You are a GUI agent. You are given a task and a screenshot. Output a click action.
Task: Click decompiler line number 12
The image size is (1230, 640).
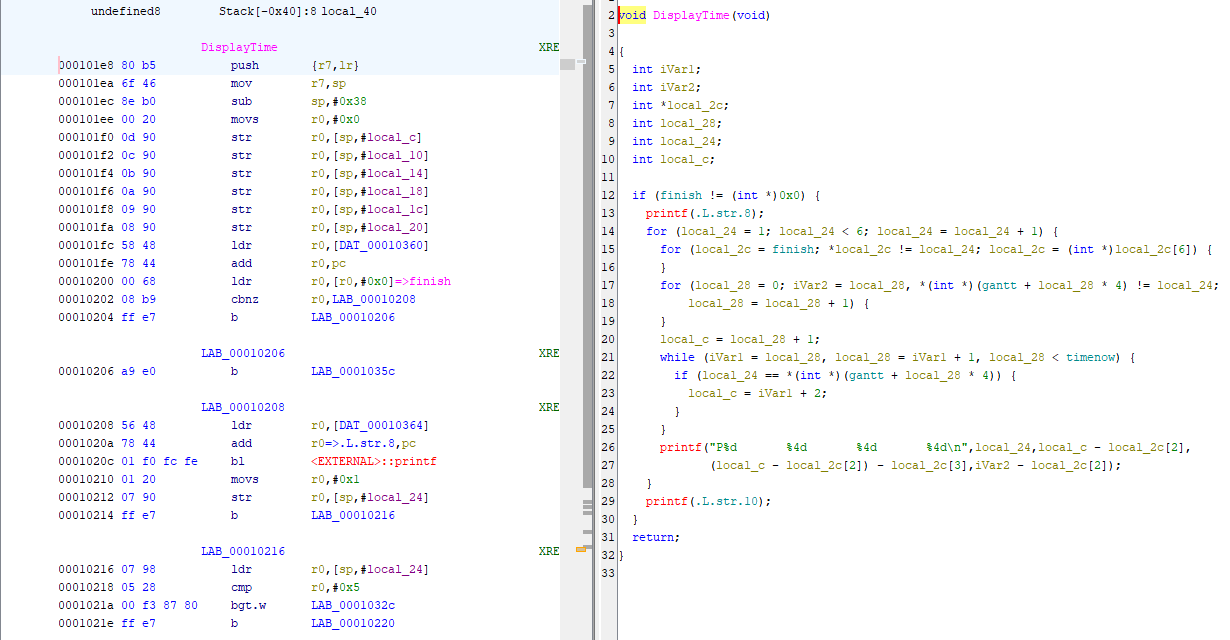point(610,195)
